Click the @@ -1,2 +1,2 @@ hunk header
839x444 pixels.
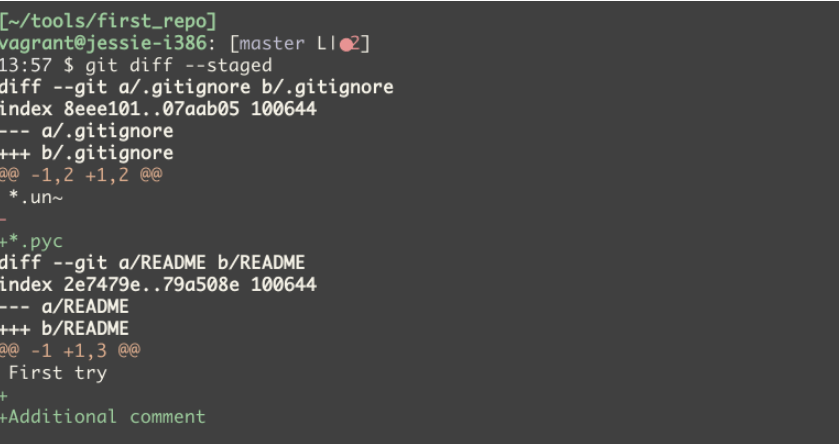coord(80,175)
